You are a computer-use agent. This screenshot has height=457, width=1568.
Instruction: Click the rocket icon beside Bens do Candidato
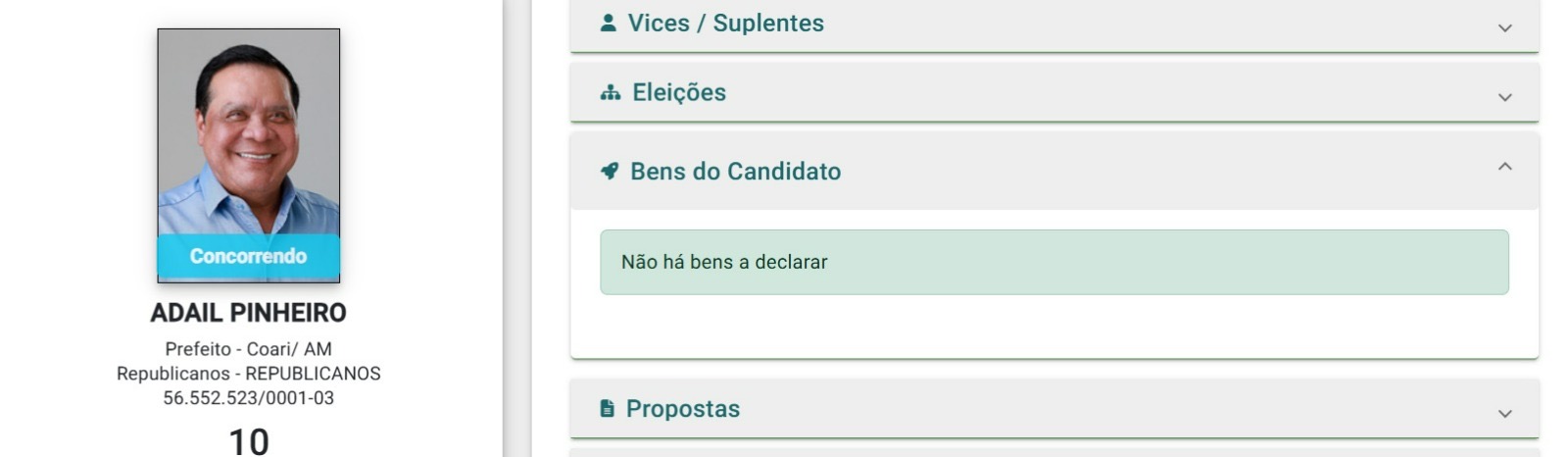[x=610, y=171]
